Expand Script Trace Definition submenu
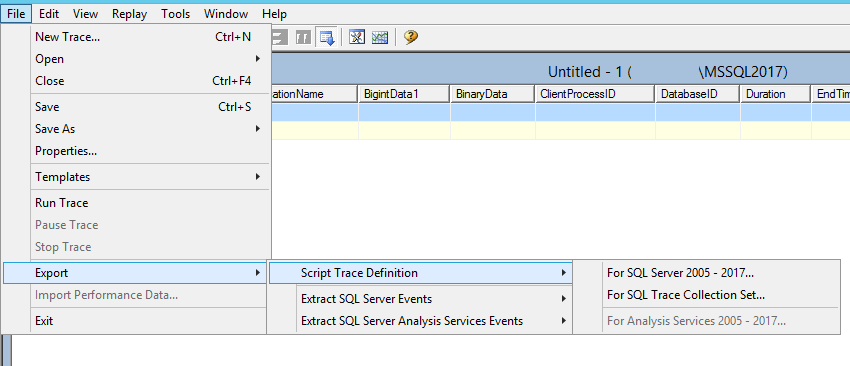The width and height of the screenshot is (850, 366). pos(421,273)
